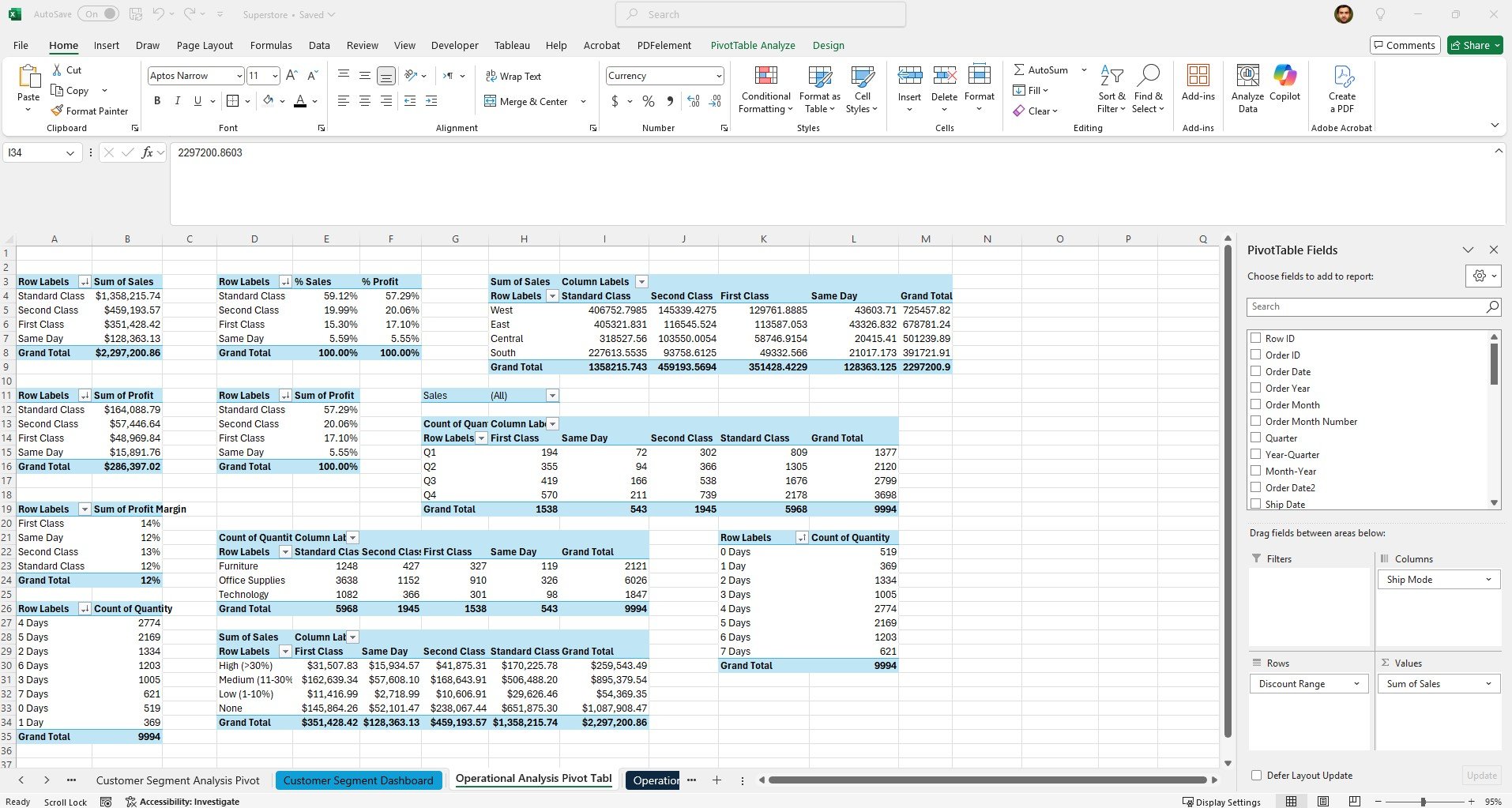Image resolution: width=1512 pixels, height=808 pixels.
Task: Open Customer Segment Dashboard sheet
Action: [x=358, y=780]
